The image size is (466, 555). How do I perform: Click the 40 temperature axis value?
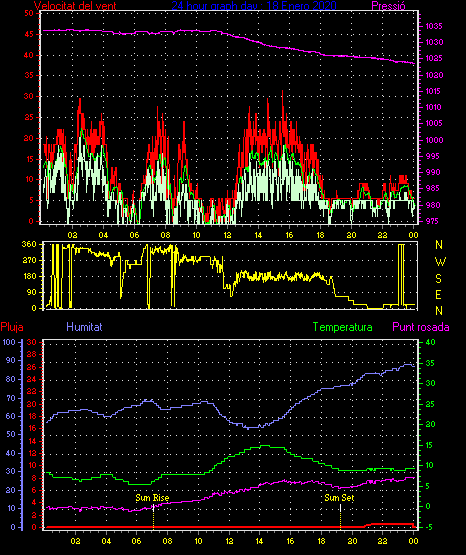430,342
